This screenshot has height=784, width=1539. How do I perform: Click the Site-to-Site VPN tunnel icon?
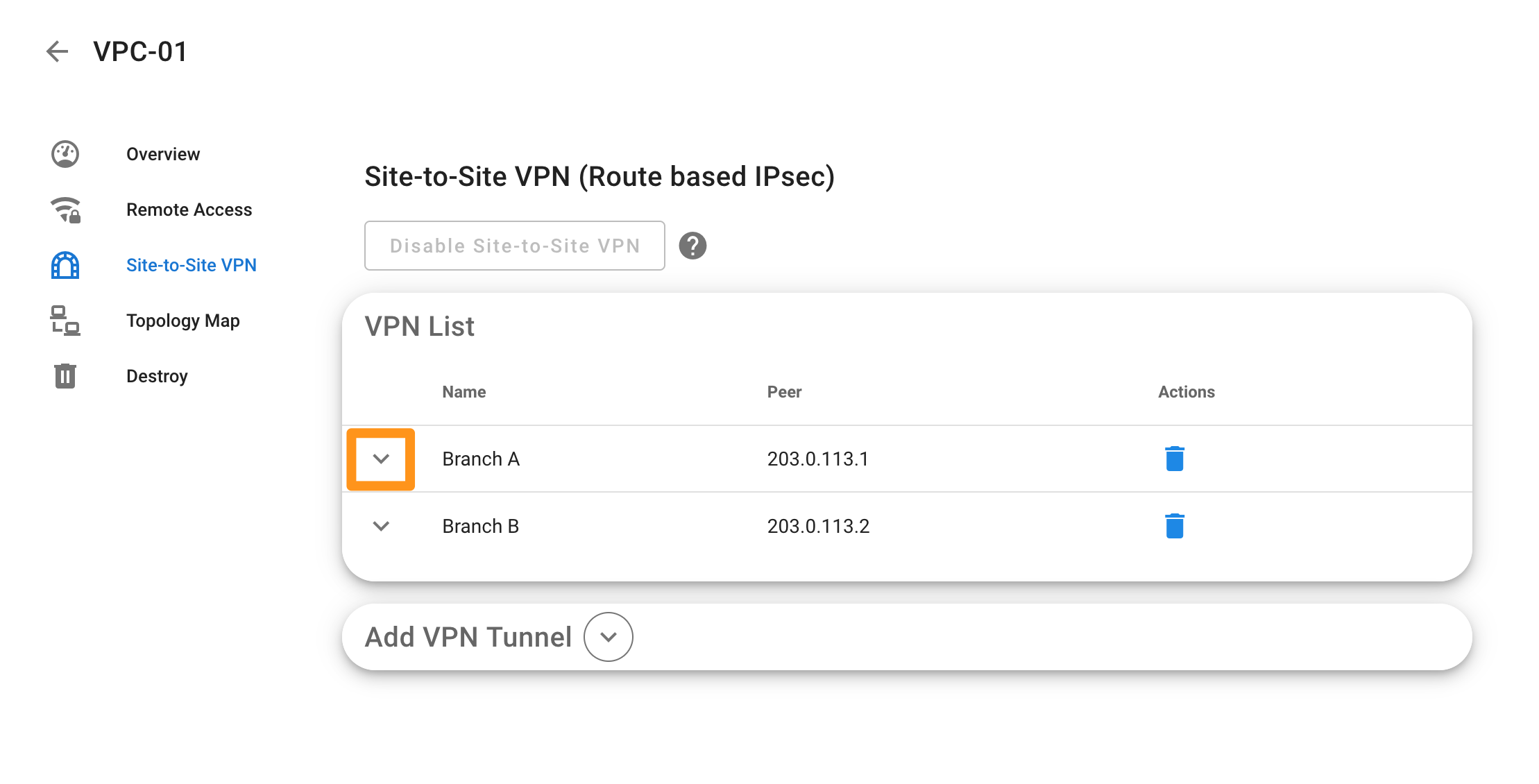(65, 265)
